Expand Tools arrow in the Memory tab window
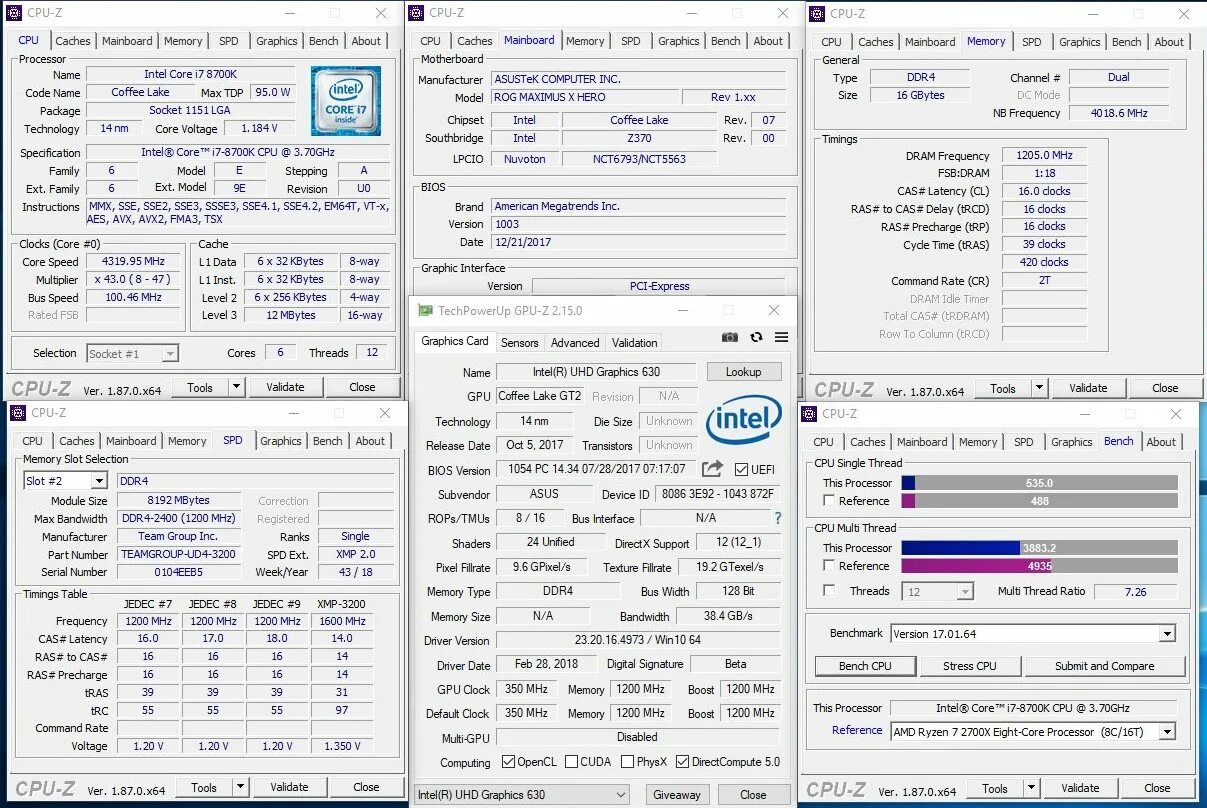This screenshot has width=1207, height=808. 1040,388
